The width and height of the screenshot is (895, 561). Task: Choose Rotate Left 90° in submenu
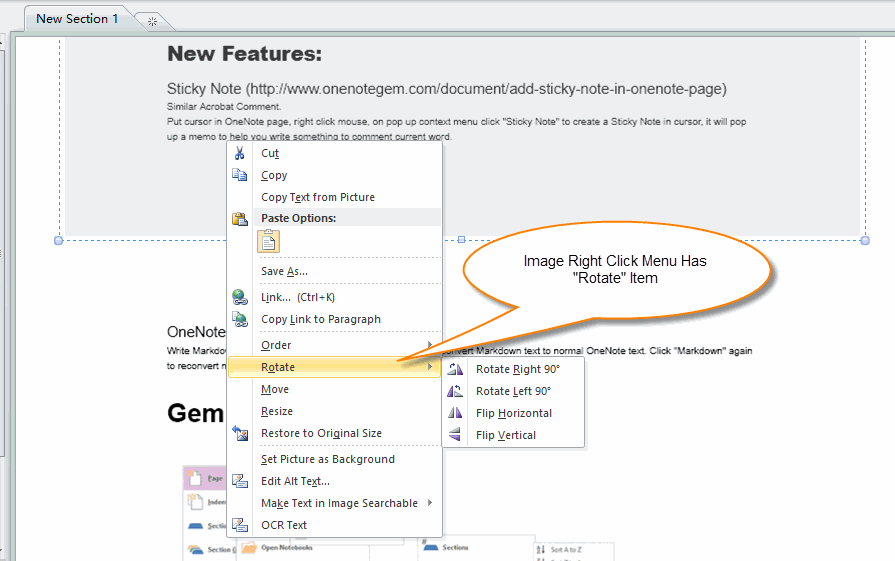pyautogui.click(x=513, y=391)
